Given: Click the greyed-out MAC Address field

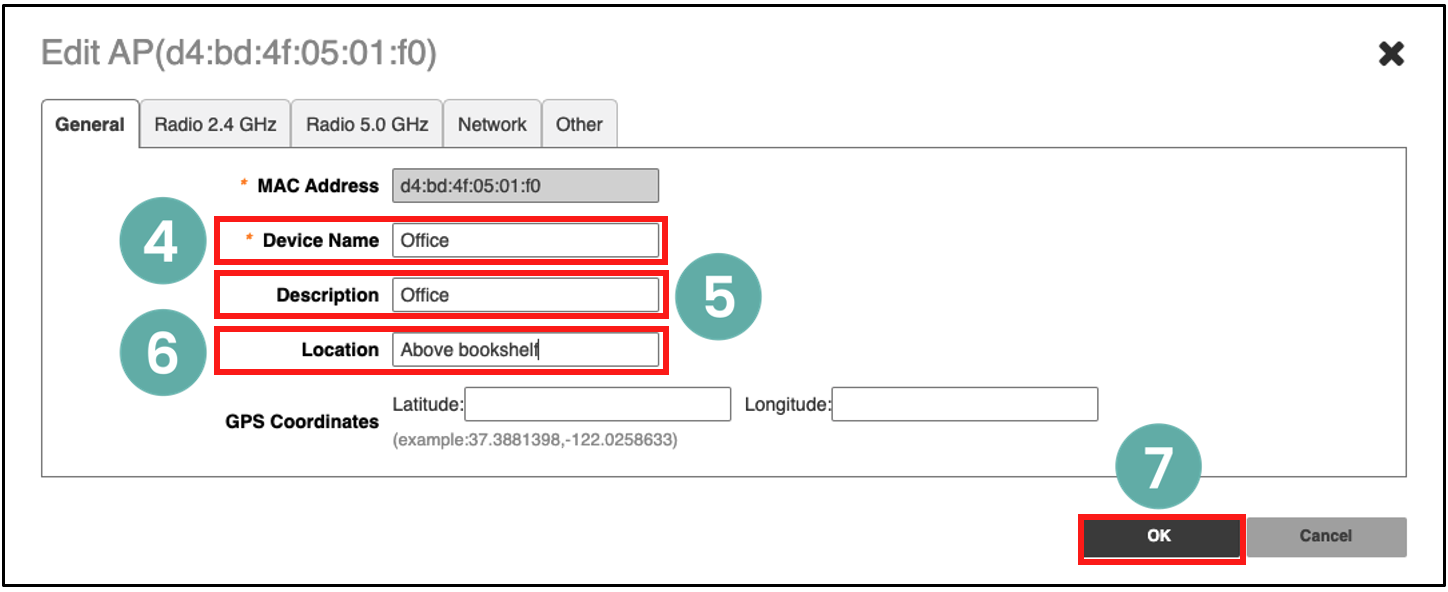Looking at the screenshot, I should click(x=525, y=186).
